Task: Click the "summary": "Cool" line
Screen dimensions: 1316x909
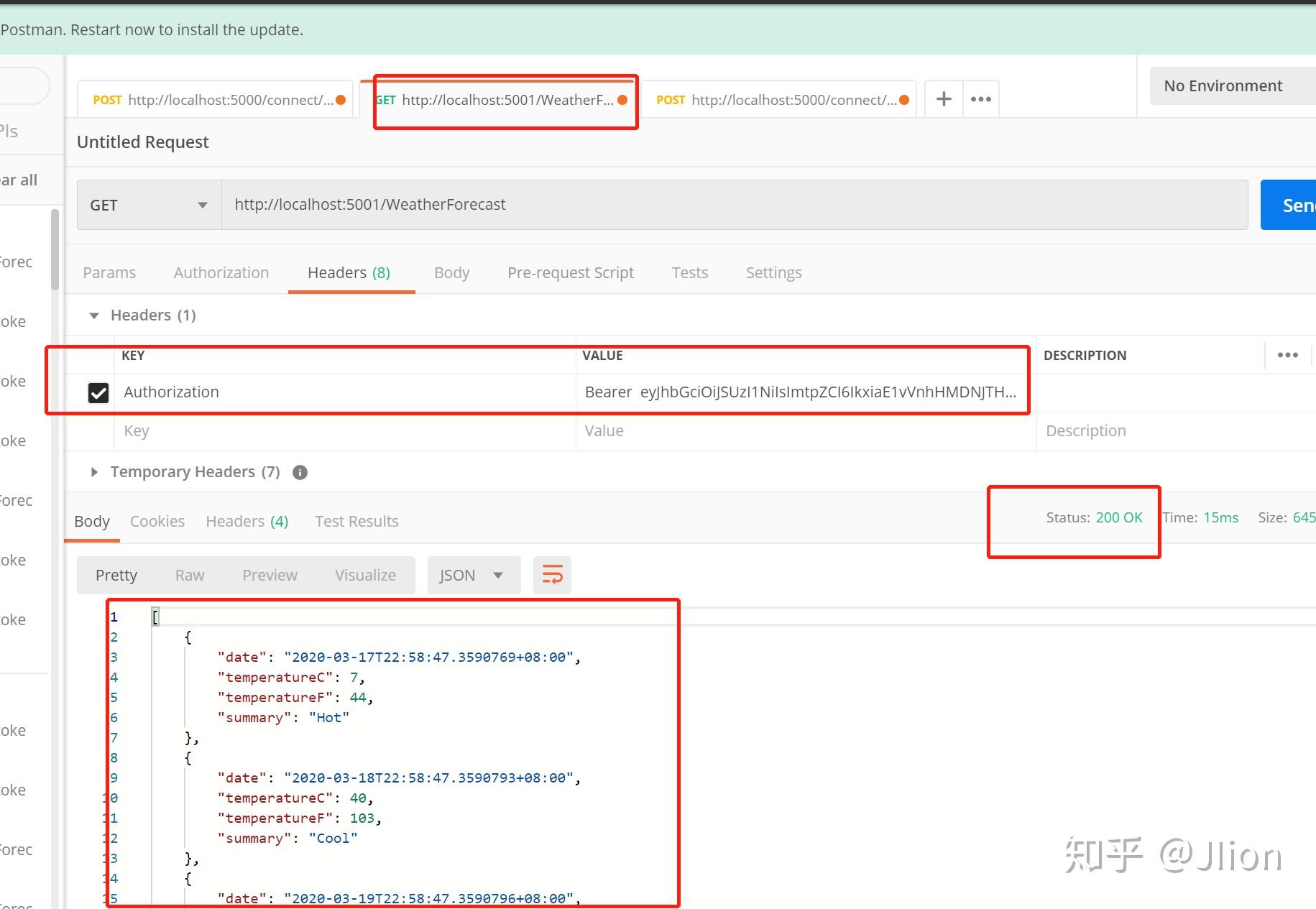Action: pos(287,838)
